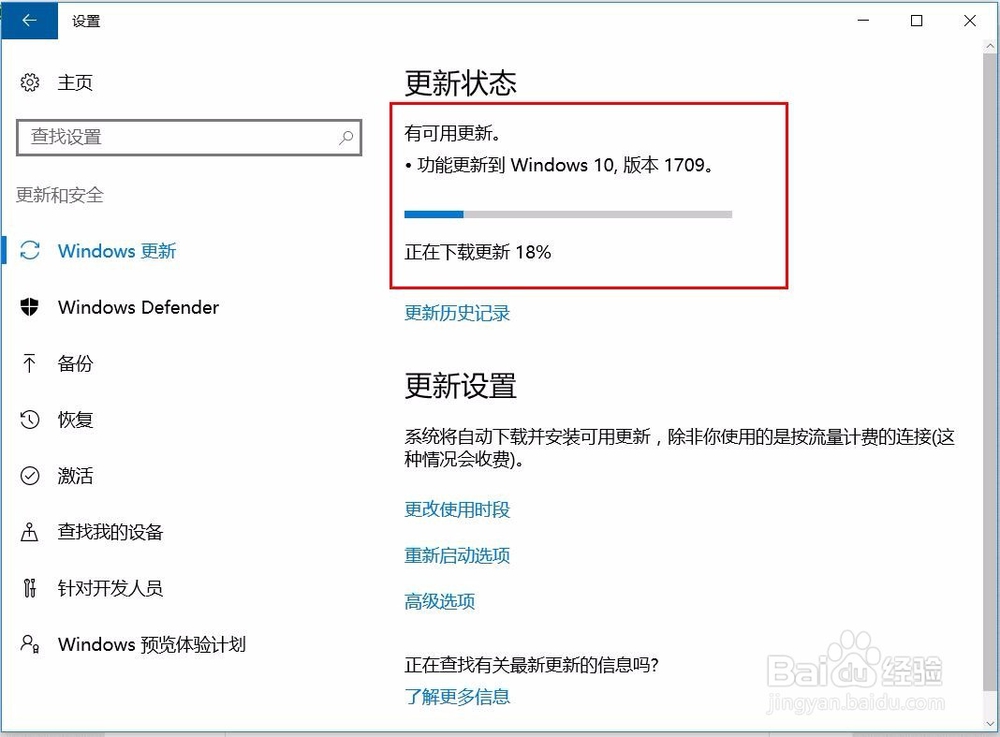Viewport: 1000px width, 737px height.
Task: Click the back arrow in the title bar
Action: pyautogui.click(x=29, y=20)
